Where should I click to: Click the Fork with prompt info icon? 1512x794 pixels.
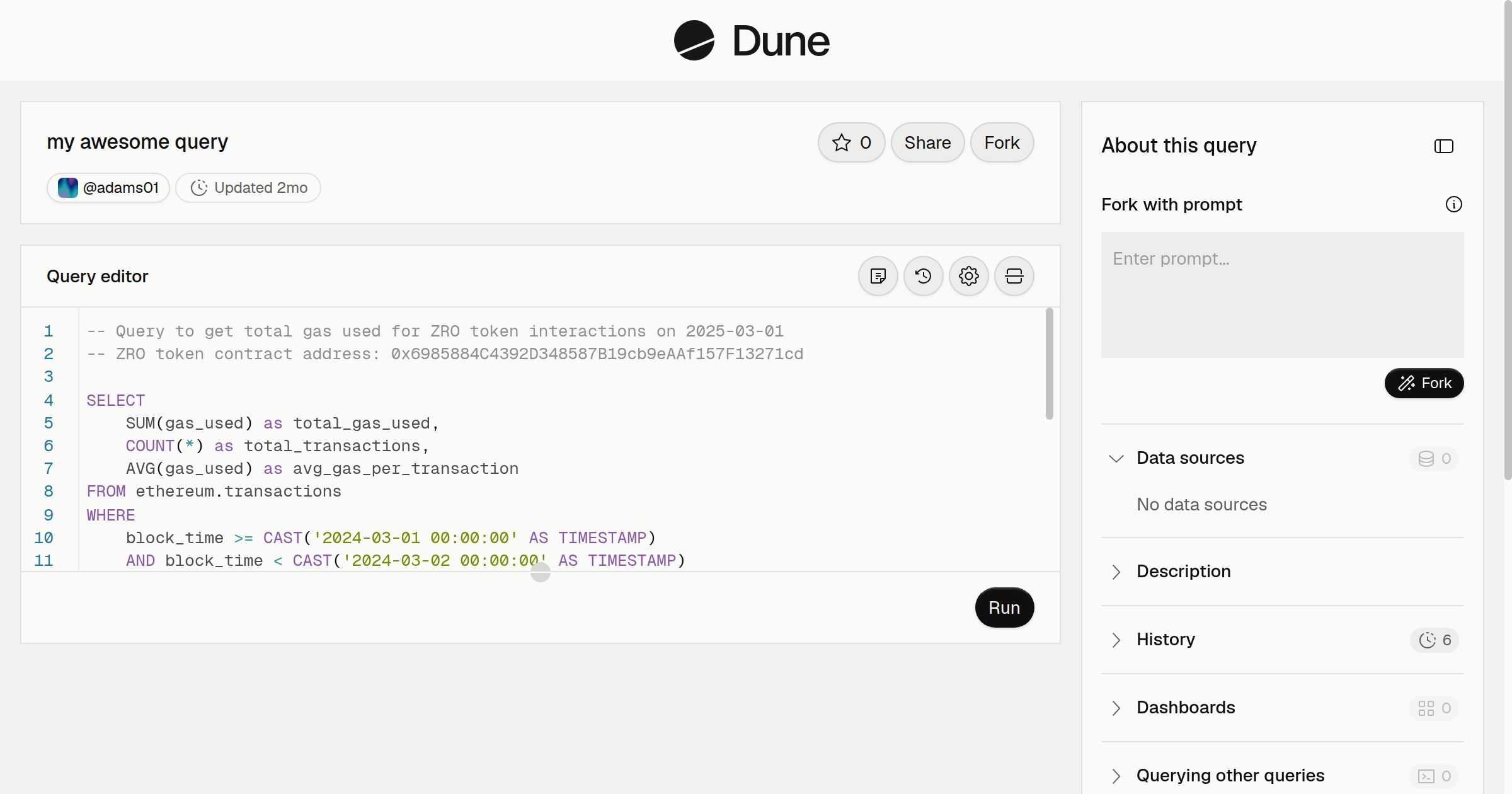pyautogui.click(x=1453, y=204)
